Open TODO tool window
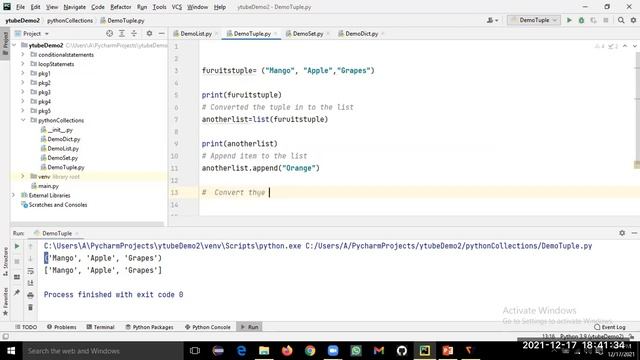 click(x=26, y=327)
